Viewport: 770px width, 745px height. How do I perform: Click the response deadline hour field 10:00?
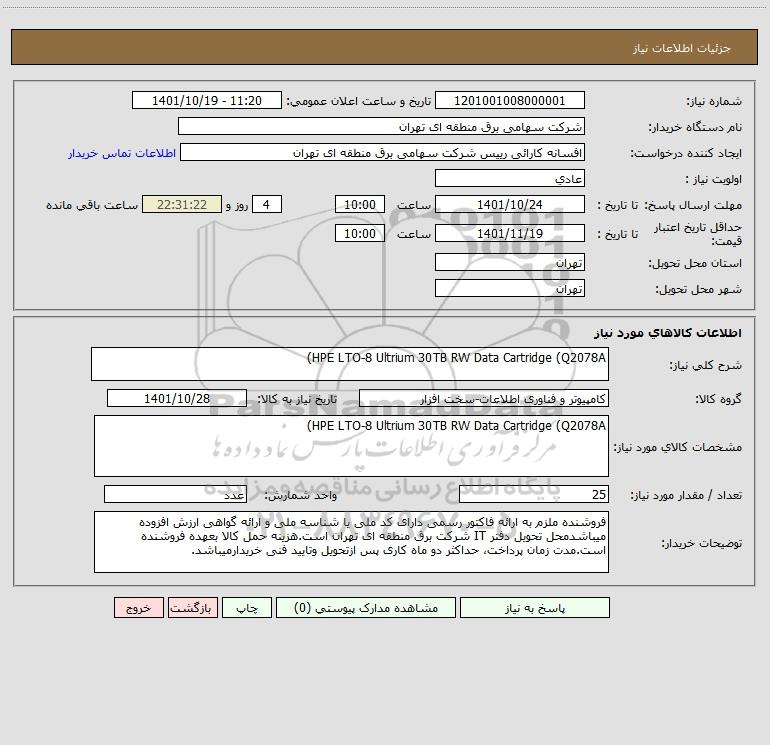pyautogui.click(x=359, y=204)
